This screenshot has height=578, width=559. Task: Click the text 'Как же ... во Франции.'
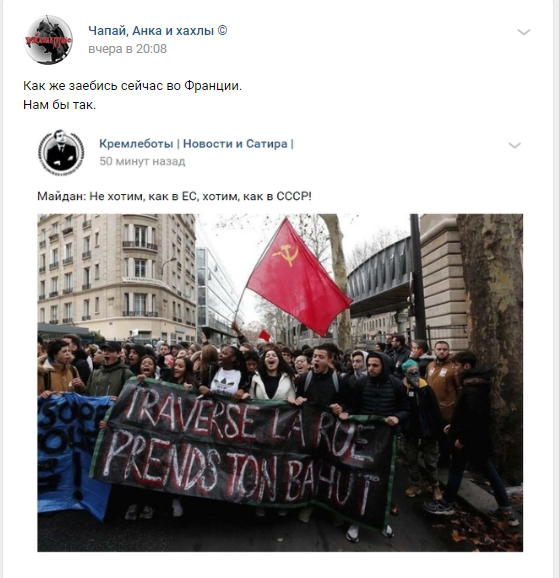click(132, 86)
